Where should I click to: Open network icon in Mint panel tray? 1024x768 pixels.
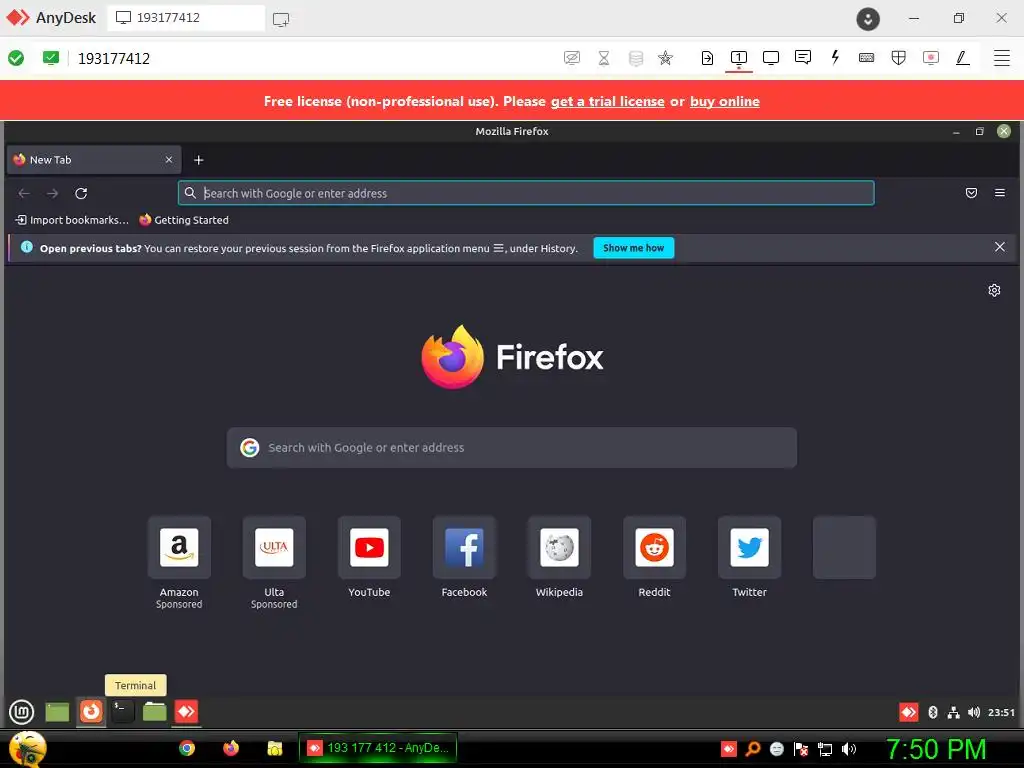(x=953, y=712)
